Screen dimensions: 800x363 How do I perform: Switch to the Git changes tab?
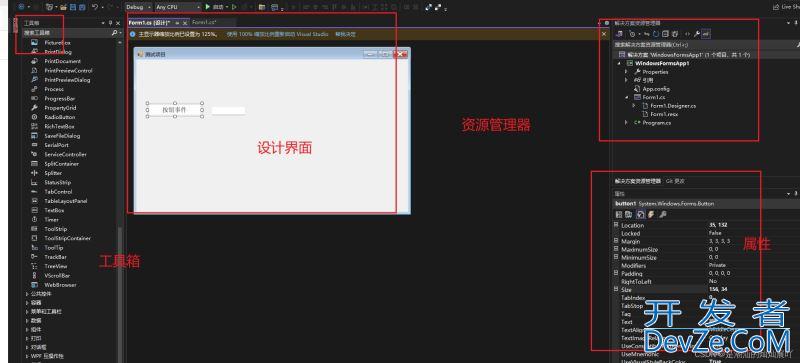675,181
